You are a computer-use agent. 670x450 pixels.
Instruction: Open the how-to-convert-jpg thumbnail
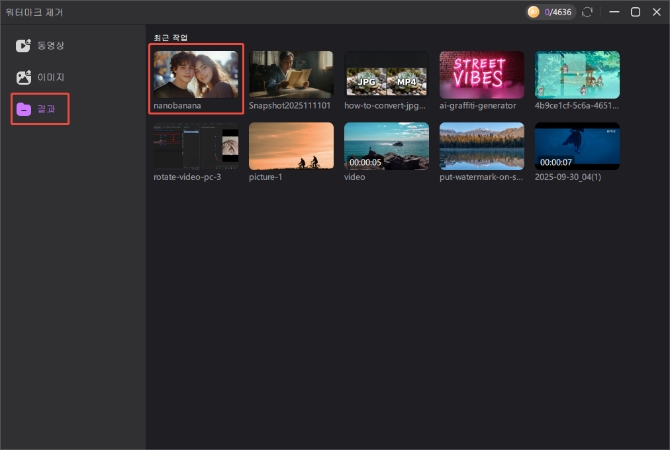tap(386, 74)
